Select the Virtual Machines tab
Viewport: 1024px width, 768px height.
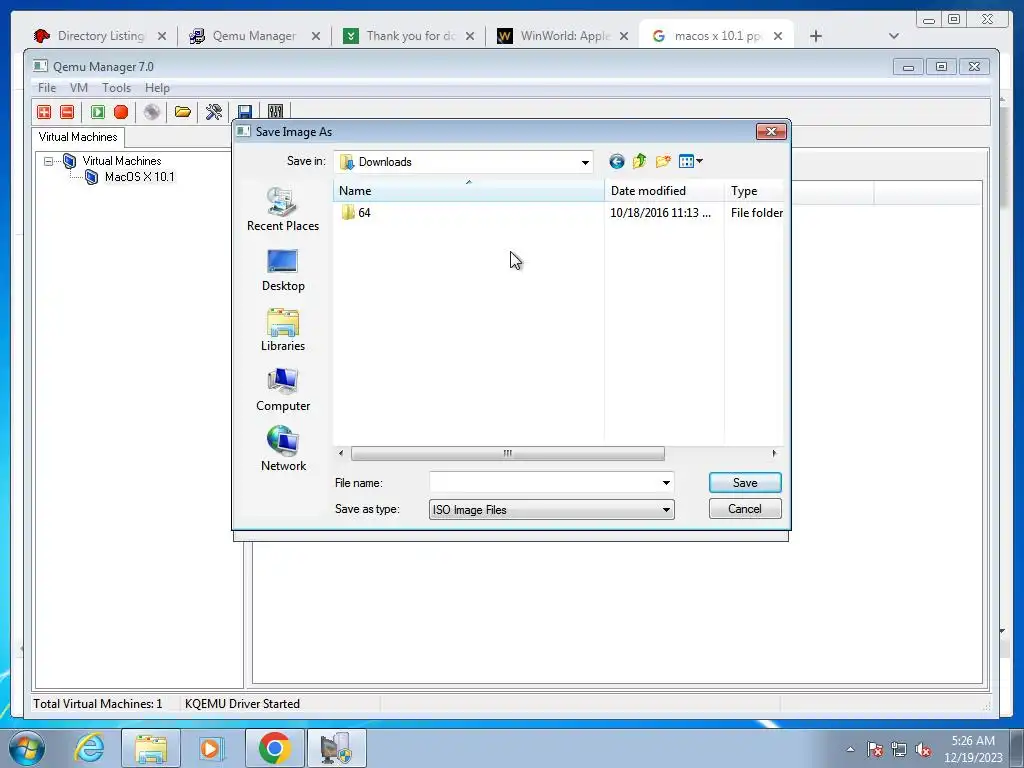tap(78, 137)
